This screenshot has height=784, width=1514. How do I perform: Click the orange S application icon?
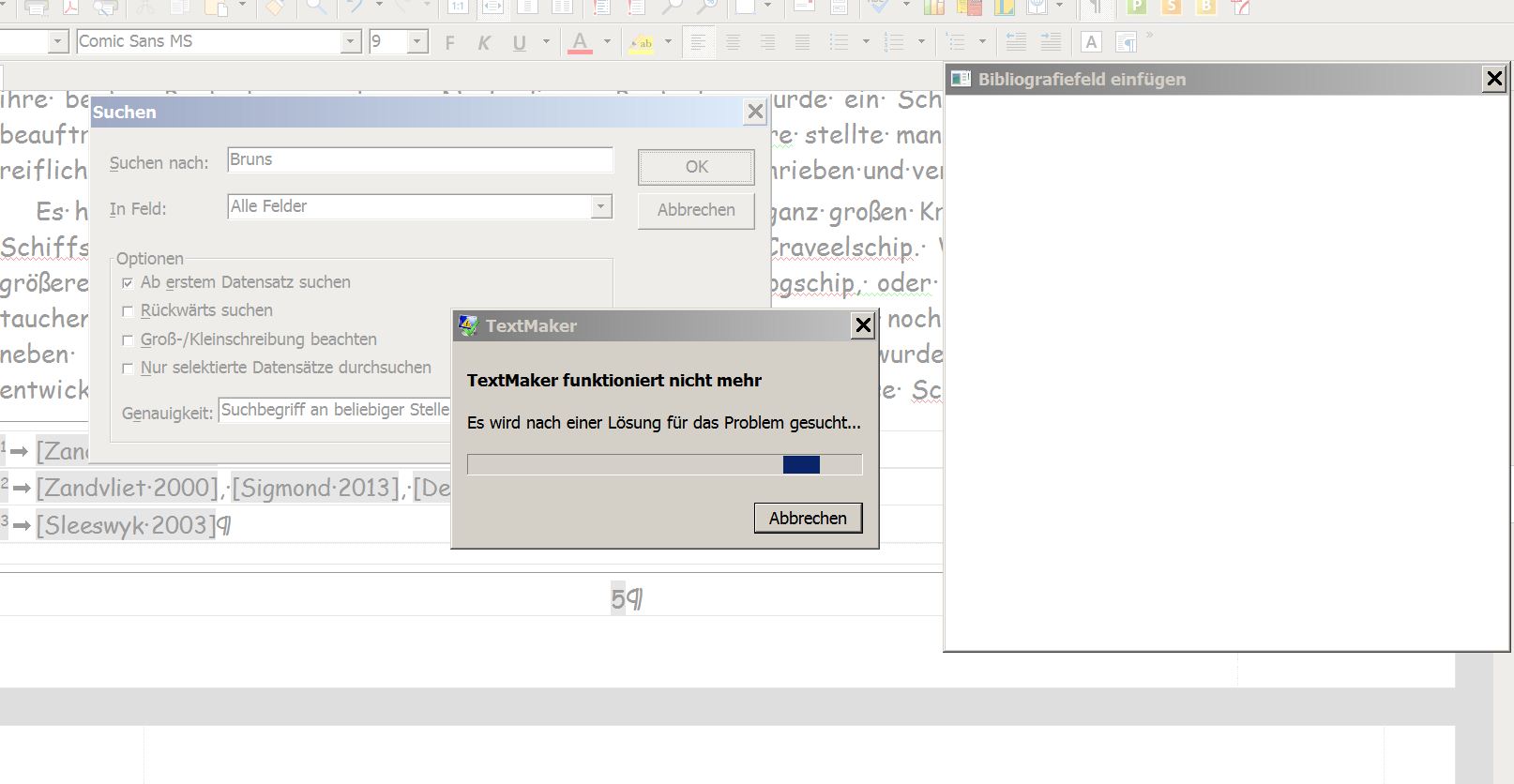[x=1172, y=7]
